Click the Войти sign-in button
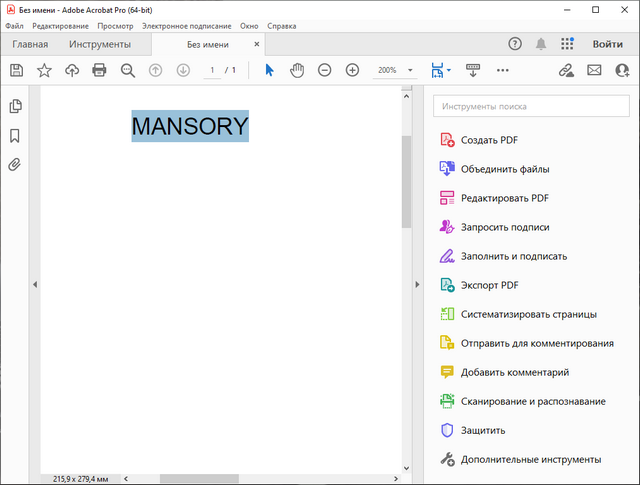 tap(607, 44)
